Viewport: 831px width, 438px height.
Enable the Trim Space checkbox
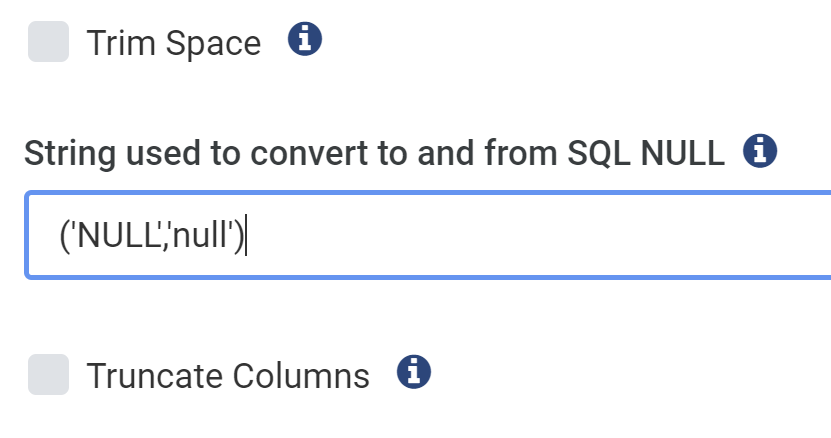48,41
